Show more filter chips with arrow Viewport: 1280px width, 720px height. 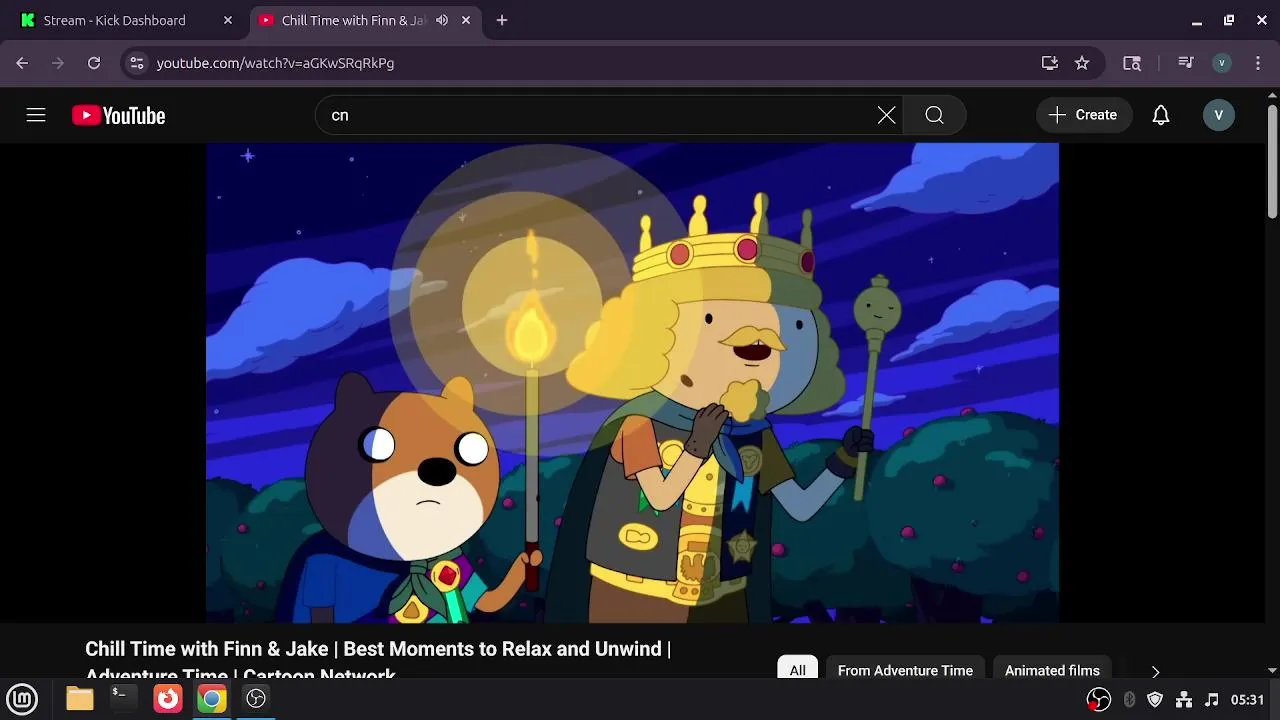1155,671
